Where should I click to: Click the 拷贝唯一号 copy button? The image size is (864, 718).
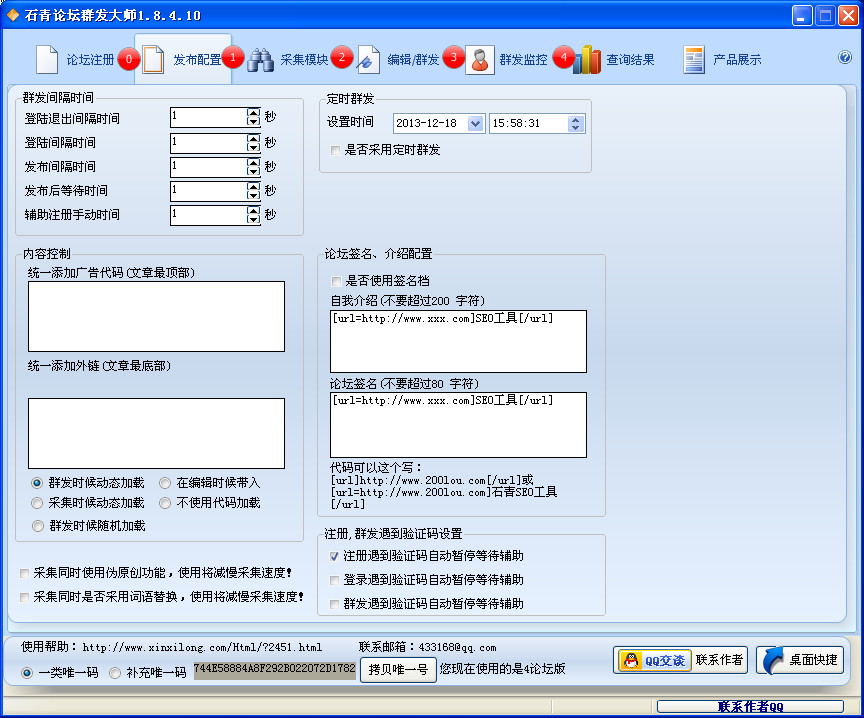[398, 670]
